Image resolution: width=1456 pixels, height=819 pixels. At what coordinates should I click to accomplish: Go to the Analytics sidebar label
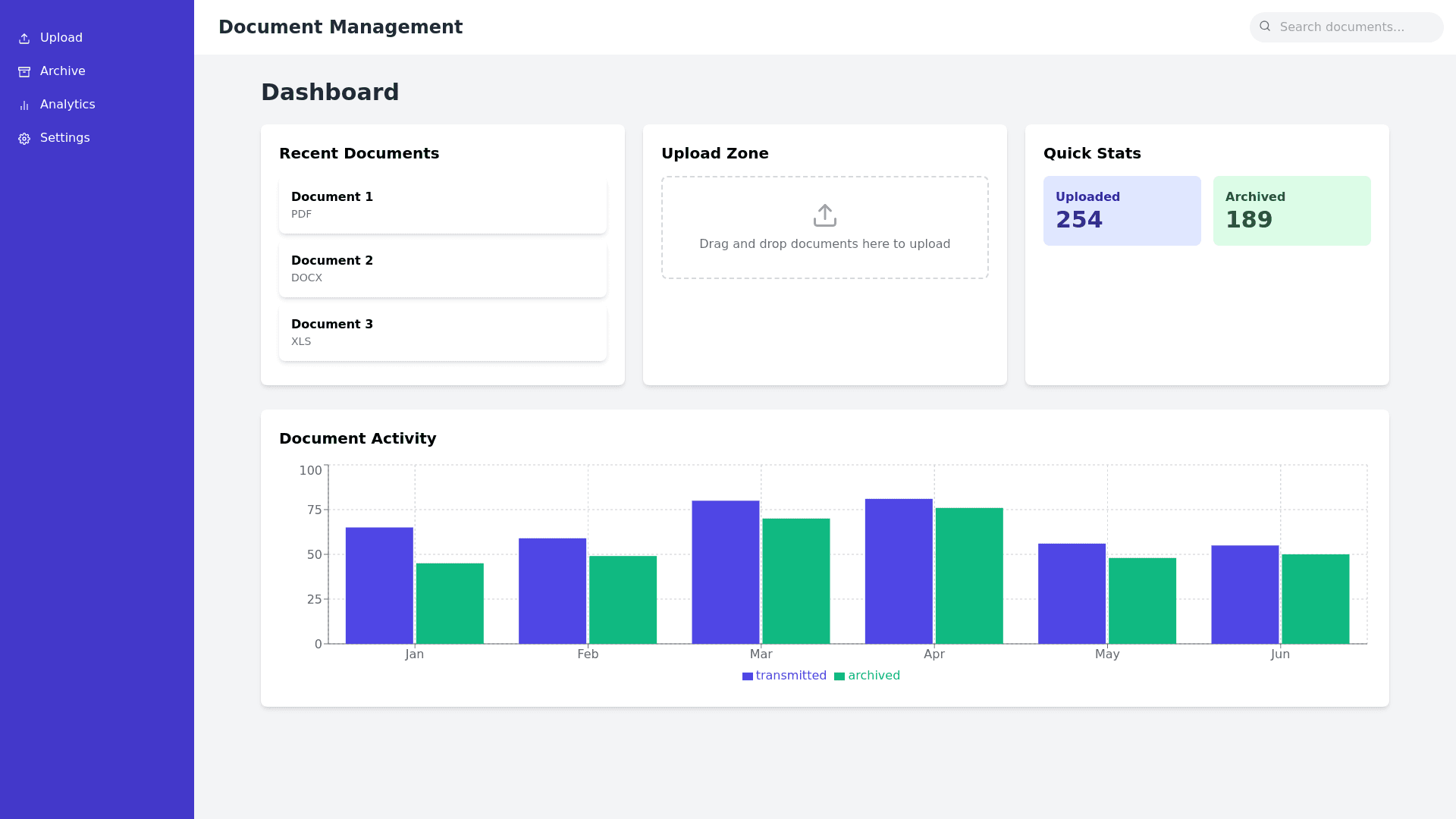(x=67, y=105)
